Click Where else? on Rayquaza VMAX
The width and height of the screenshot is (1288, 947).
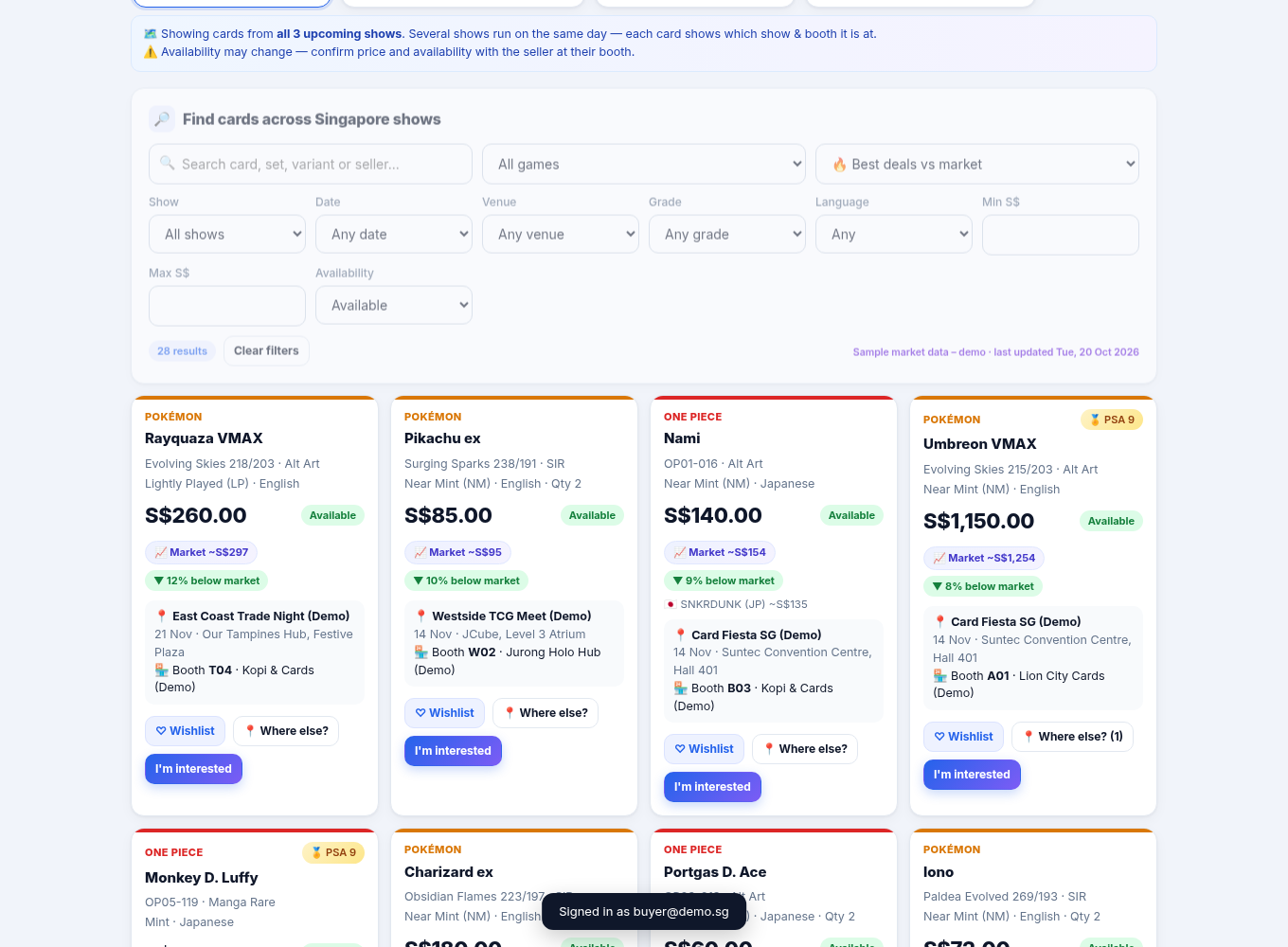click(286, 731)
